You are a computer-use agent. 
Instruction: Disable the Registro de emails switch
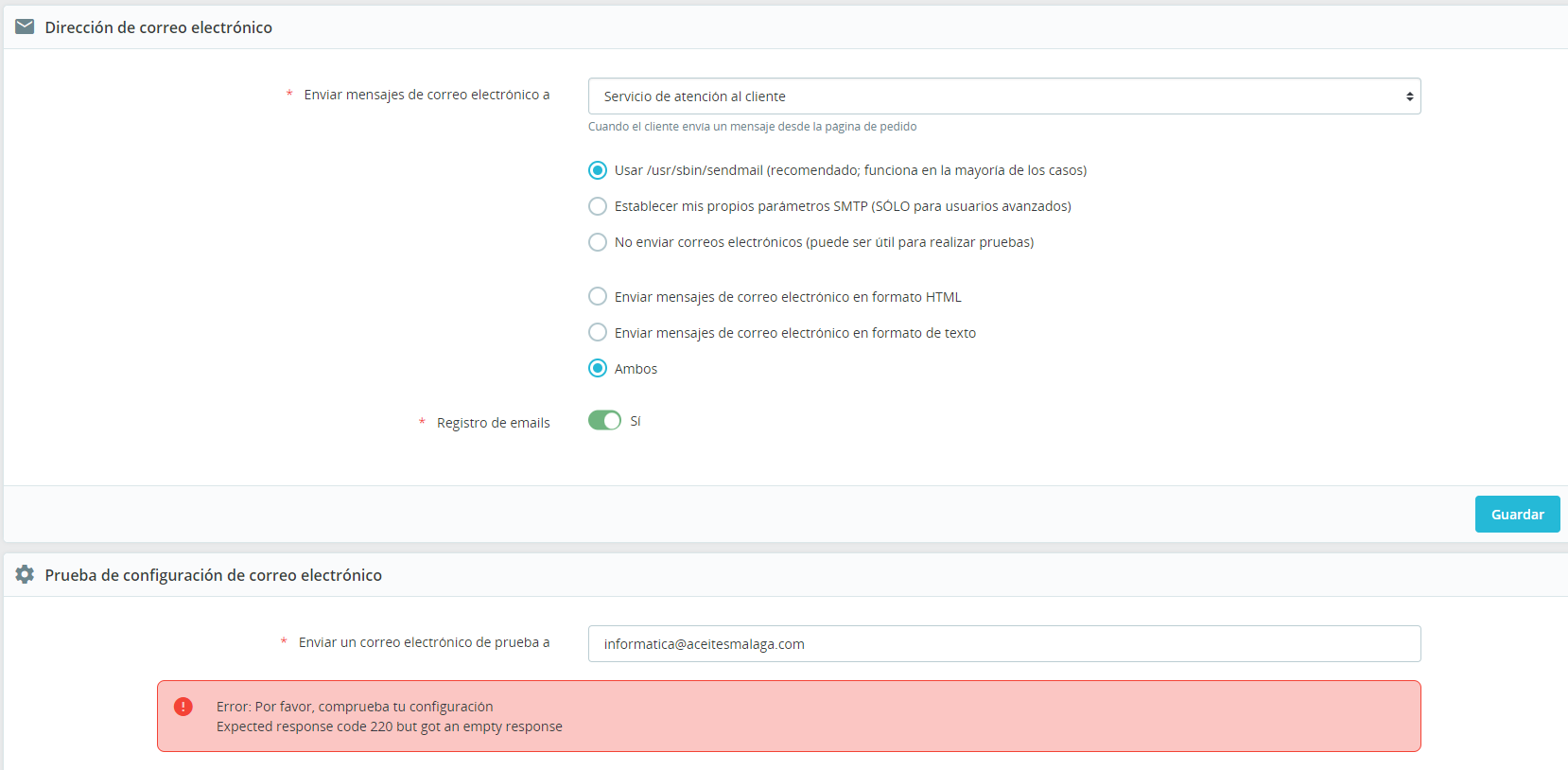click(x=604, y=420)
